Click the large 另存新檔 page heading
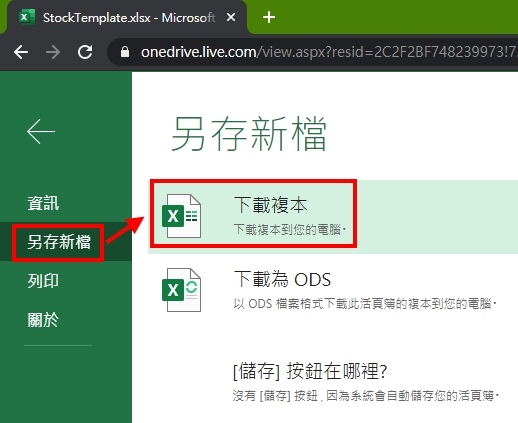This screenshot has width=518, height=423. [249, 134]
